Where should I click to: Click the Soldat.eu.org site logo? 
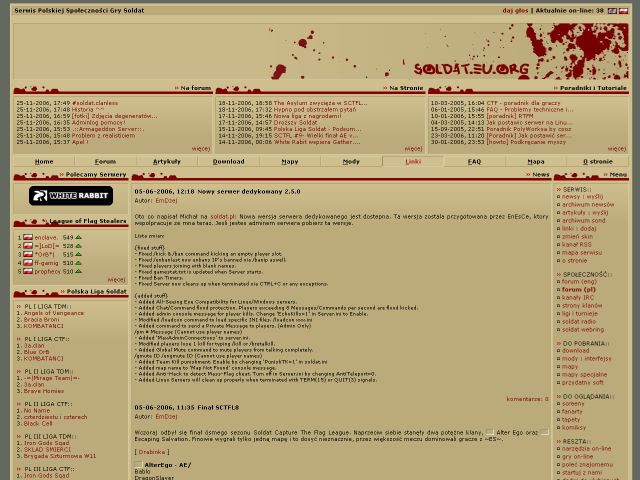pyautogui.click(x=472, y=68)
